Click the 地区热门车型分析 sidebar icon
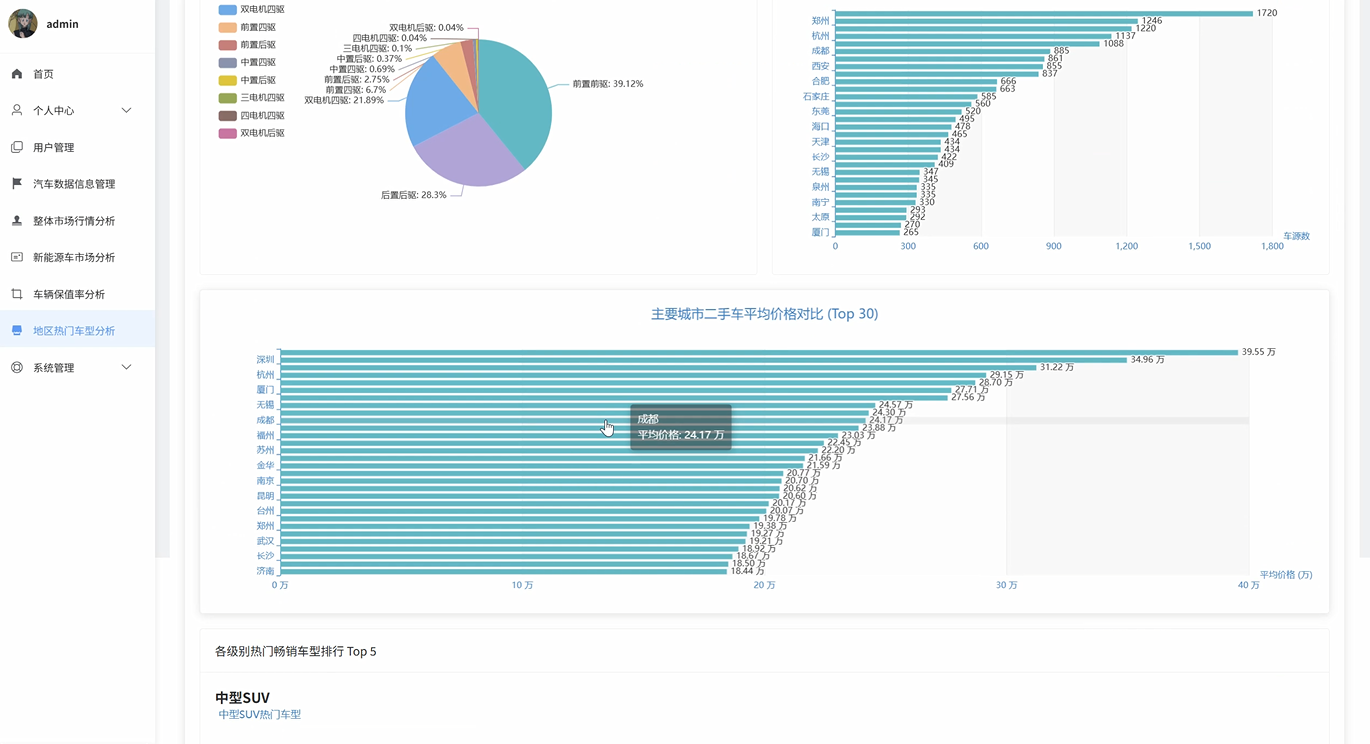The image size is (1370, 744). (x=17, y=330)
